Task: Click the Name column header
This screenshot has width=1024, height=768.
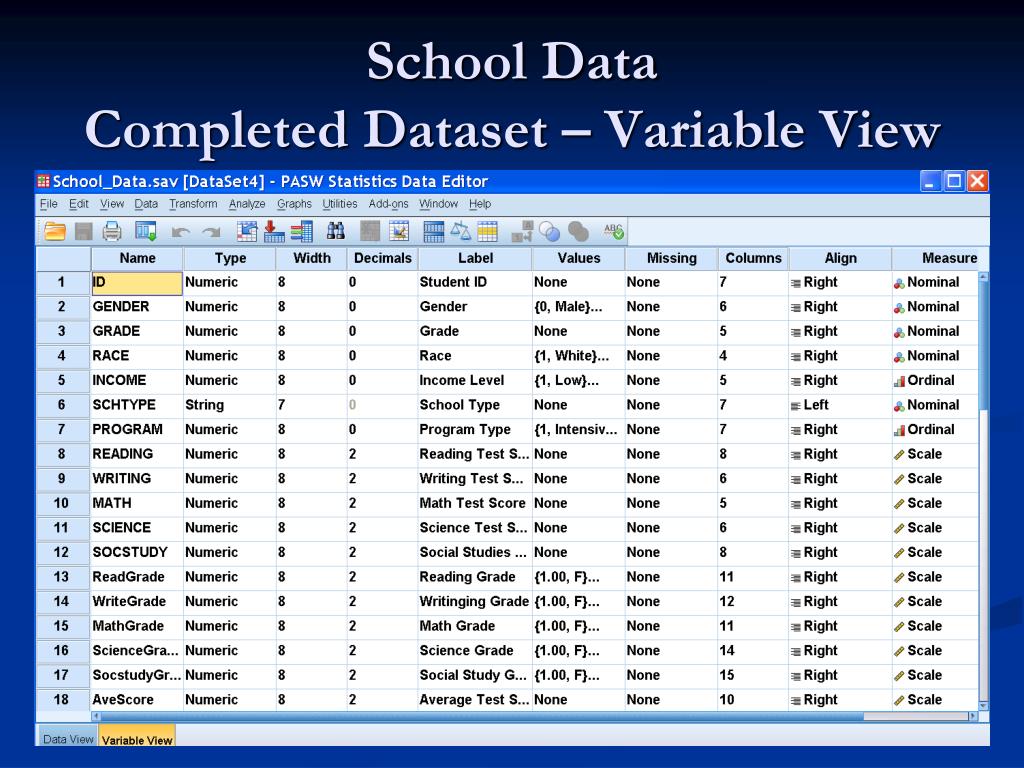Action: click(x=137, y=258)
